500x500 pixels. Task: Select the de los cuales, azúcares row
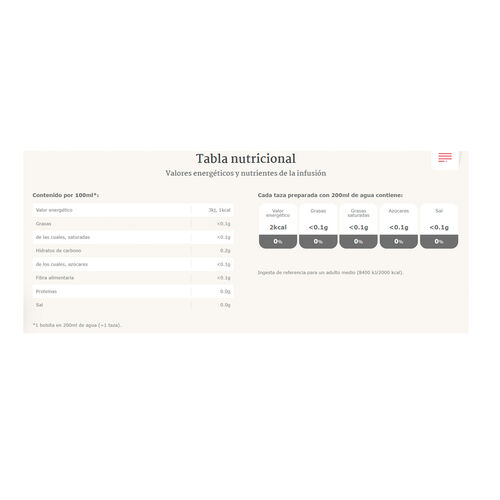[133, 264]
